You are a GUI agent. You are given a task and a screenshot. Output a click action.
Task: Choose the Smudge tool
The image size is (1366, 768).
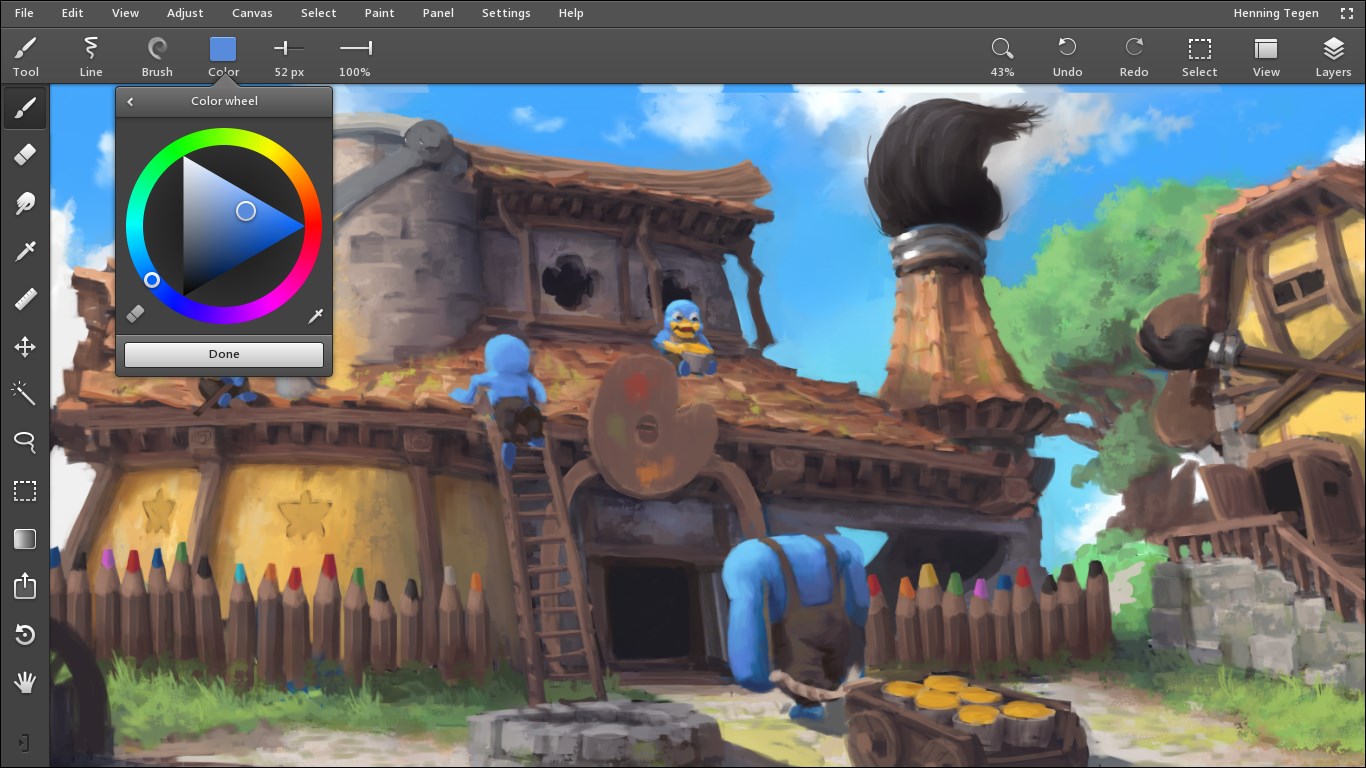pos(24,203)
